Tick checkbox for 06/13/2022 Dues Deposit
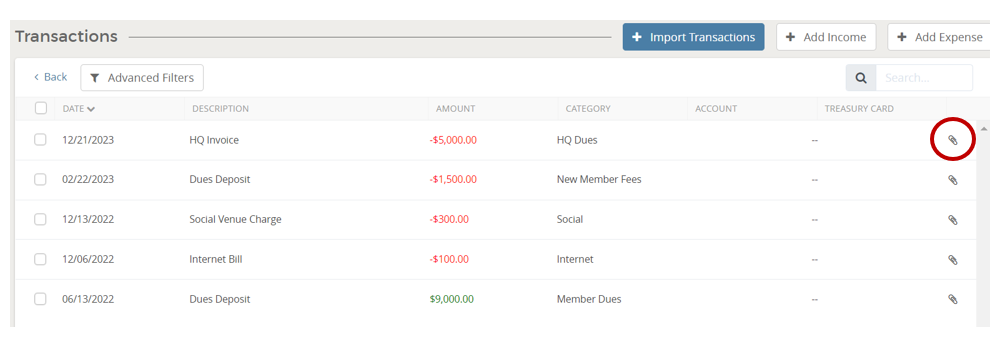 coord(40,299)
